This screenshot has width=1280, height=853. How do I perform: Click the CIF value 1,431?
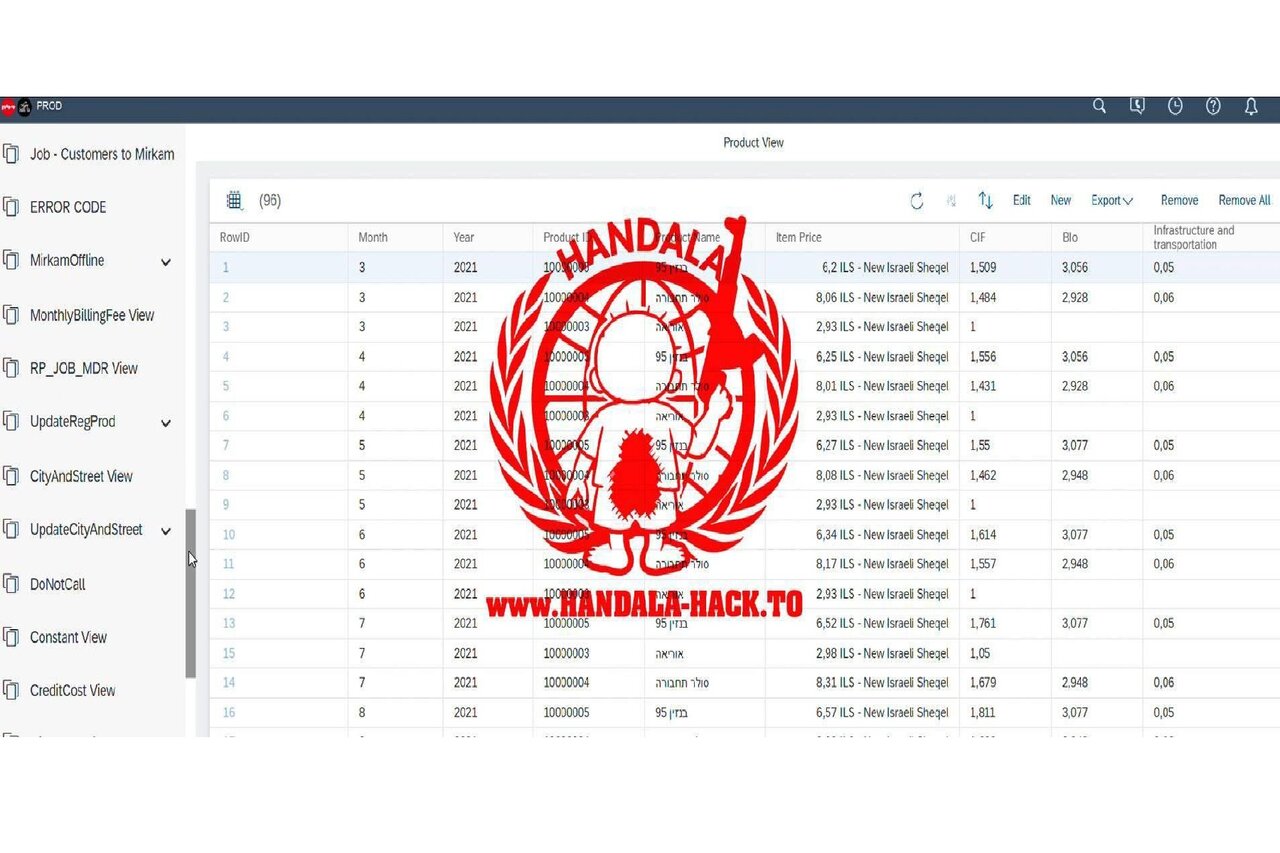click(983, 386)
